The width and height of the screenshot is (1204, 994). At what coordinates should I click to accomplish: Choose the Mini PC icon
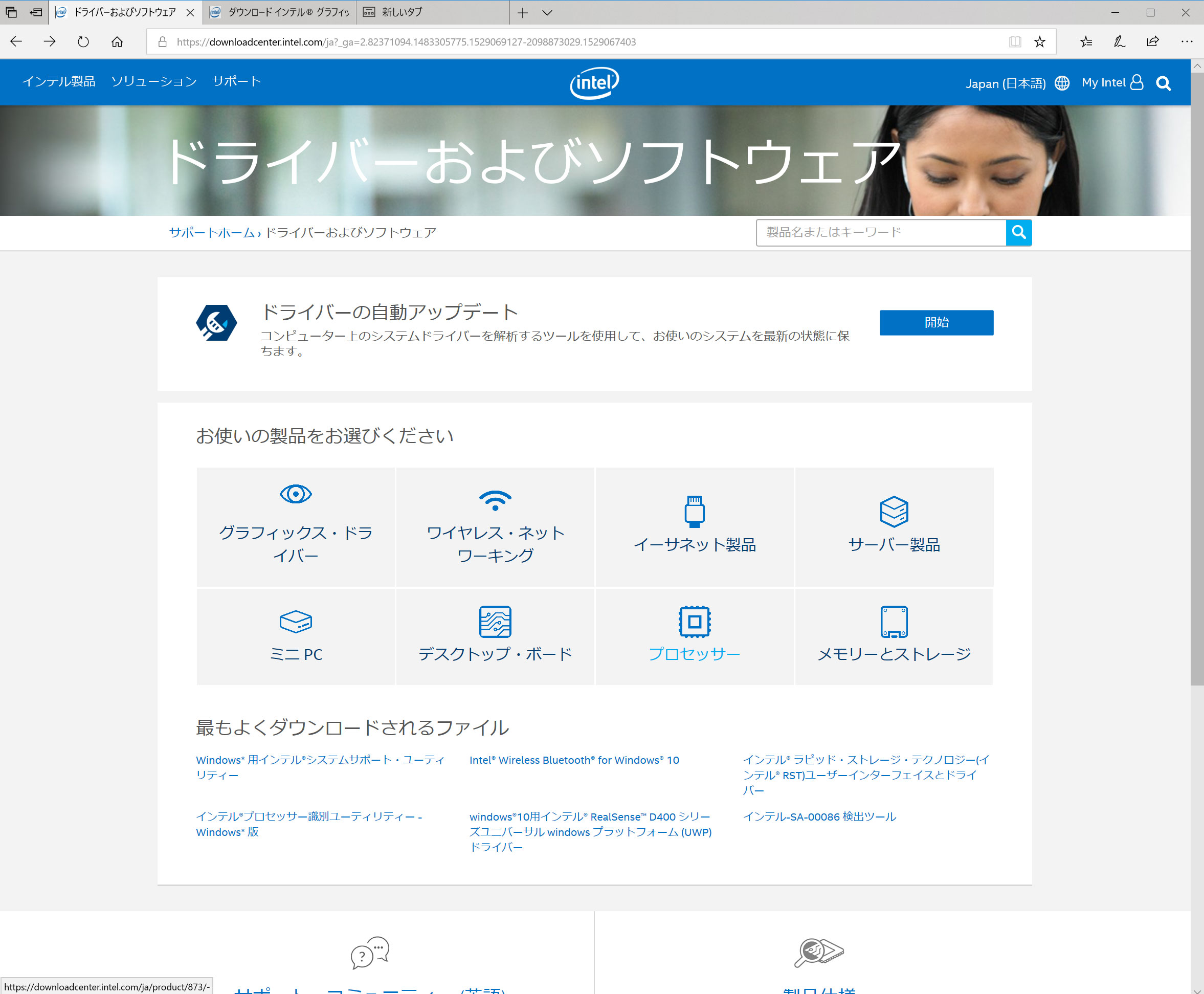296,621
